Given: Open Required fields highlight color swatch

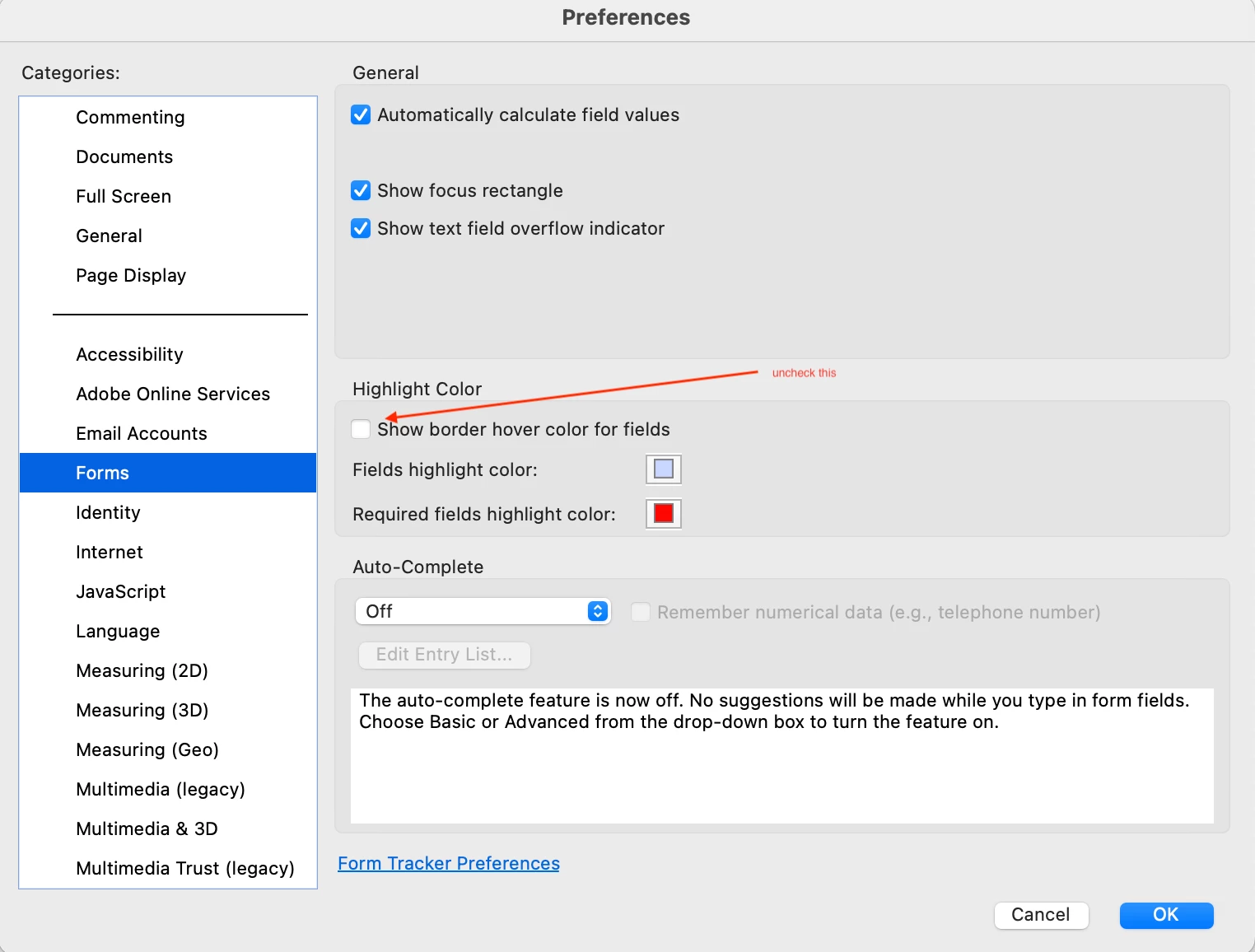Looking at the screenshot, I should tap(663, 514).
